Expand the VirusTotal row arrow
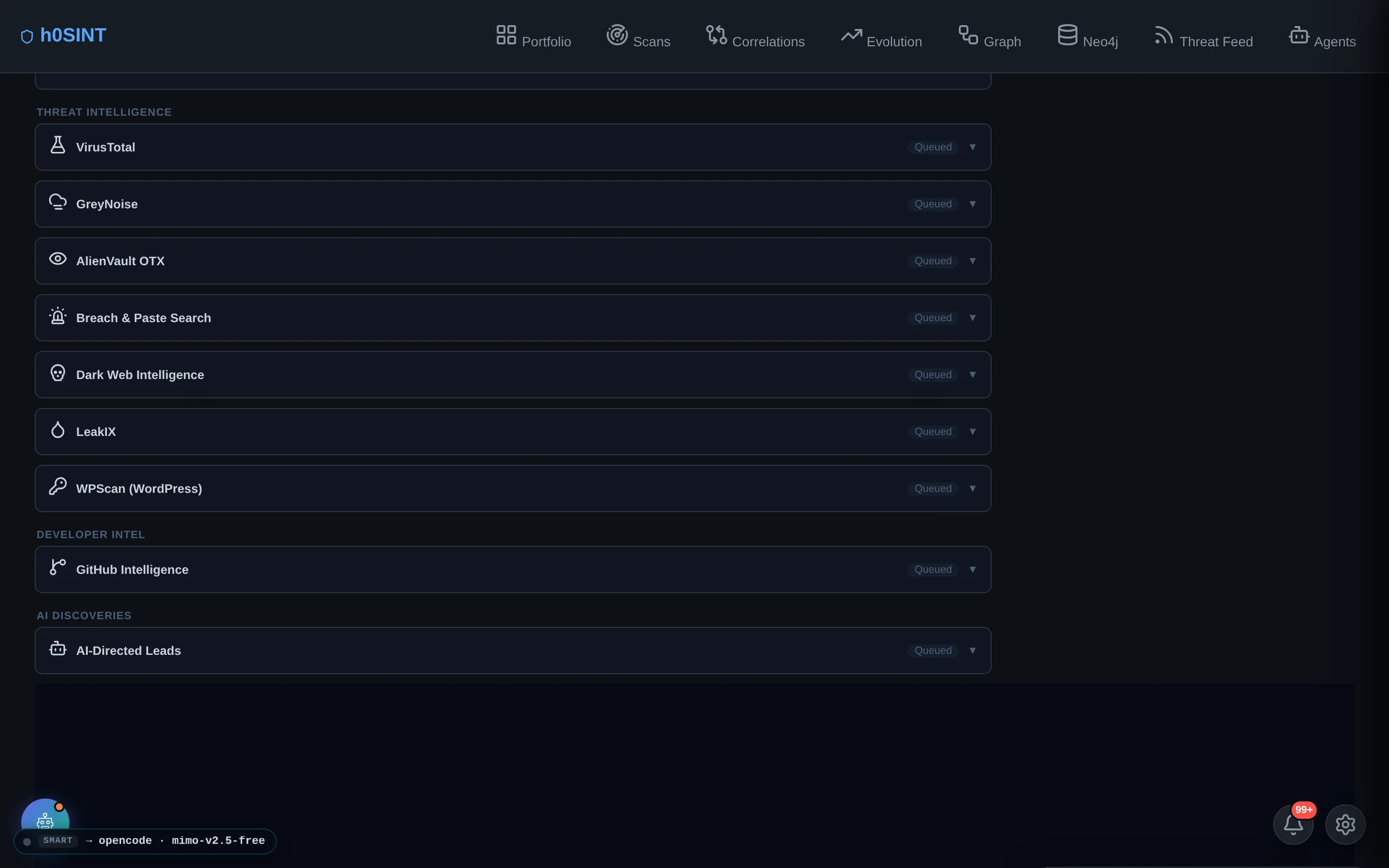The image size is (1389, 868). tap(972, 147)
